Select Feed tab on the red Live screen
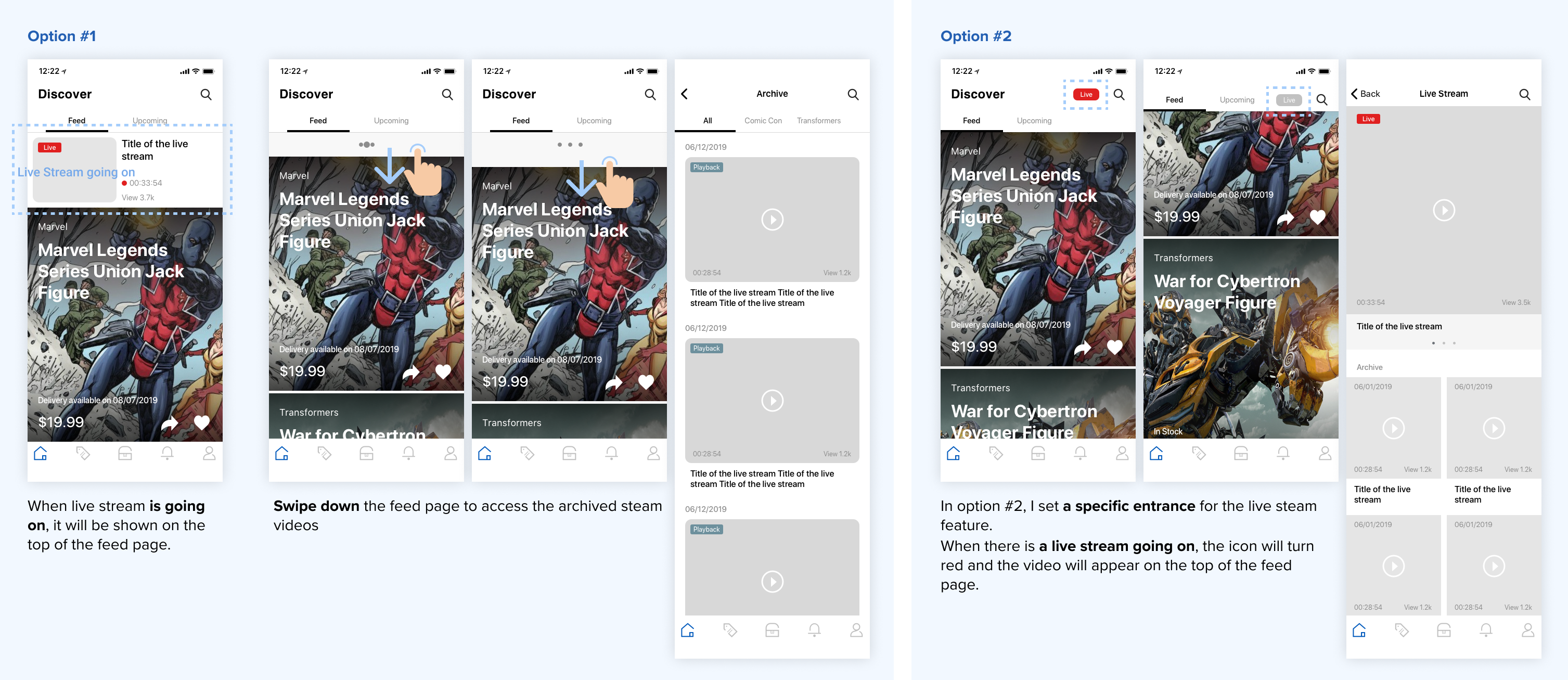Screen dimensions: 1568x680 point(971,121)
